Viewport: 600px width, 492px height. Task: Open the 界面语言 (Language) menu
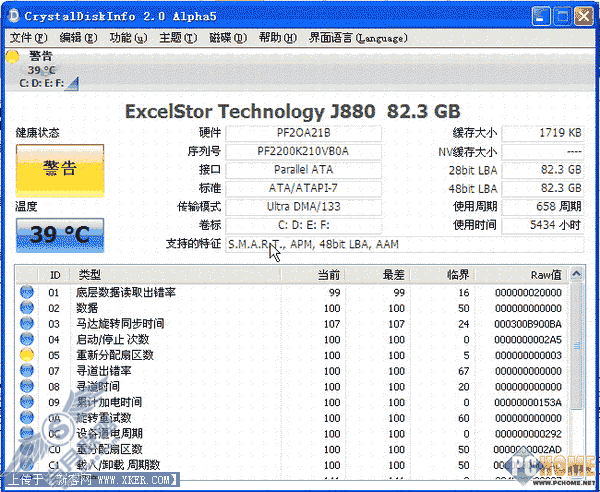[x=358, y=38]
